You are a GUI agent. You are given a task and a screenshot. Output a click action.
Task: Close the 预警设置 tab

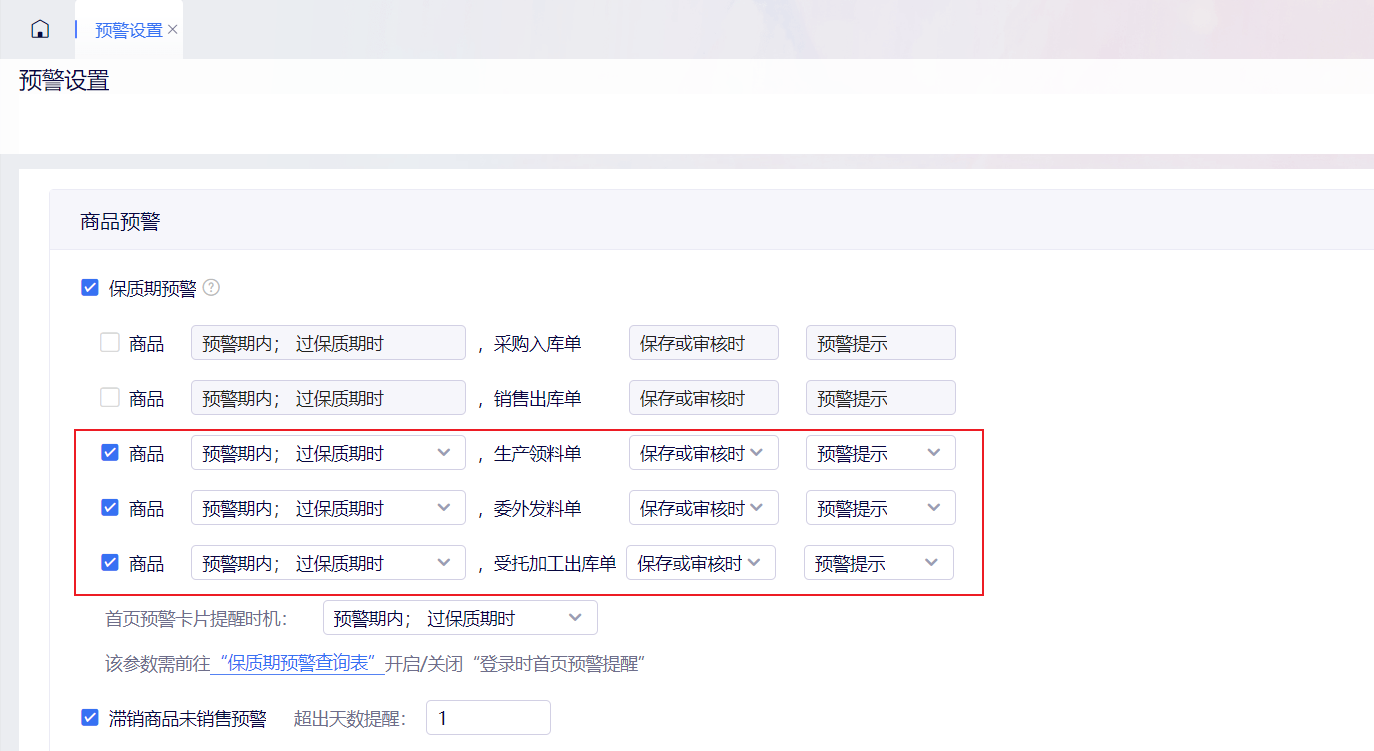point(173,30)
